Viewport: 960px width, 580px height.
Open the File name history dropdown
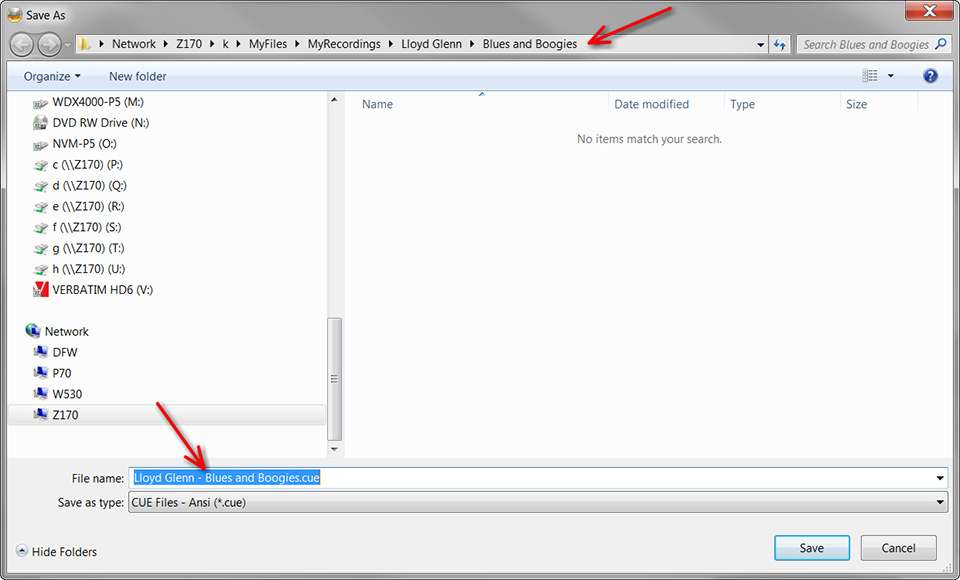(x=940, y=478)
